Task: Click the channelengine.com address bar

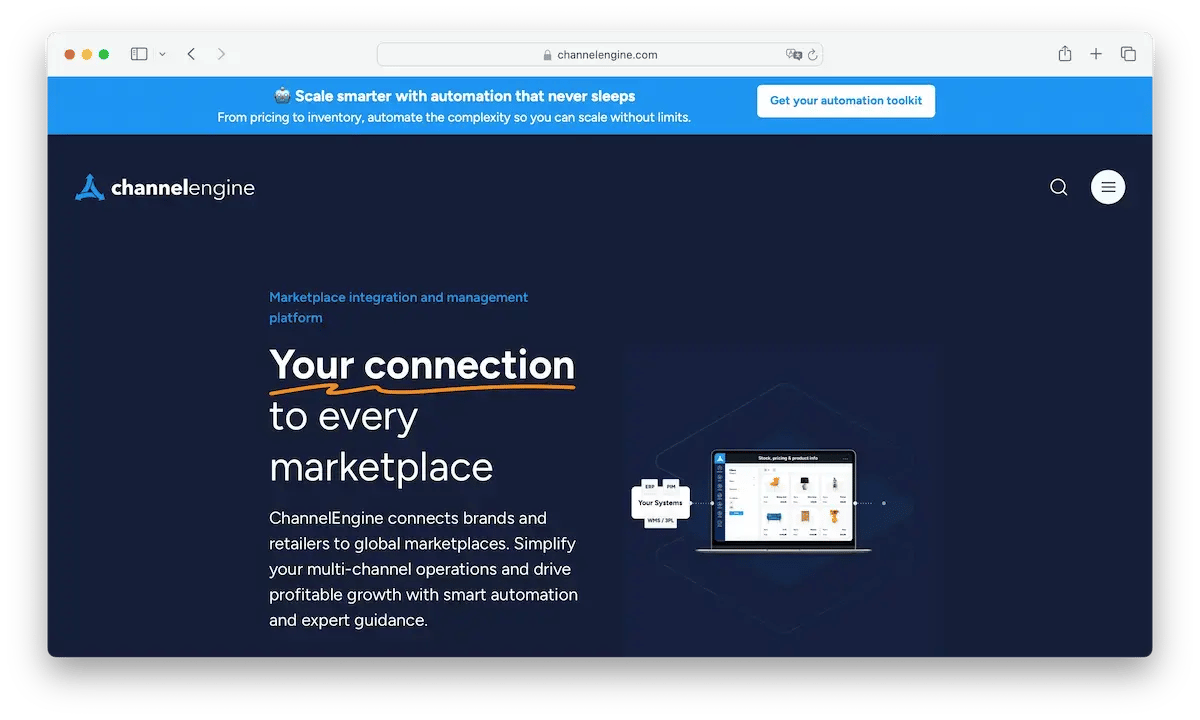Action: 600,55
